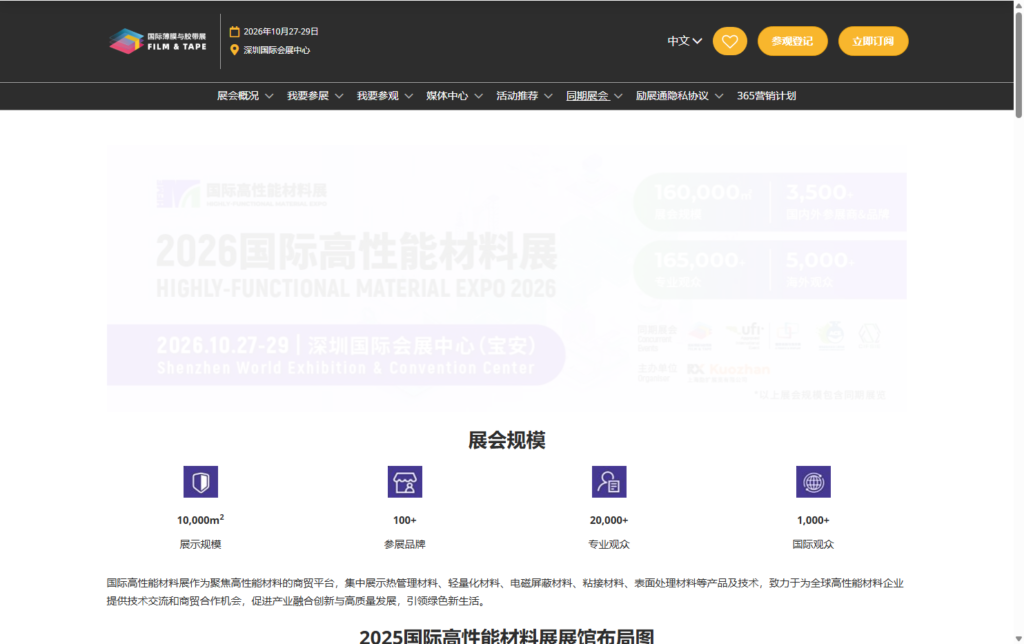
Task: Expand the 媒体中心 dropdown menu
Action: (x=448, y=95)
